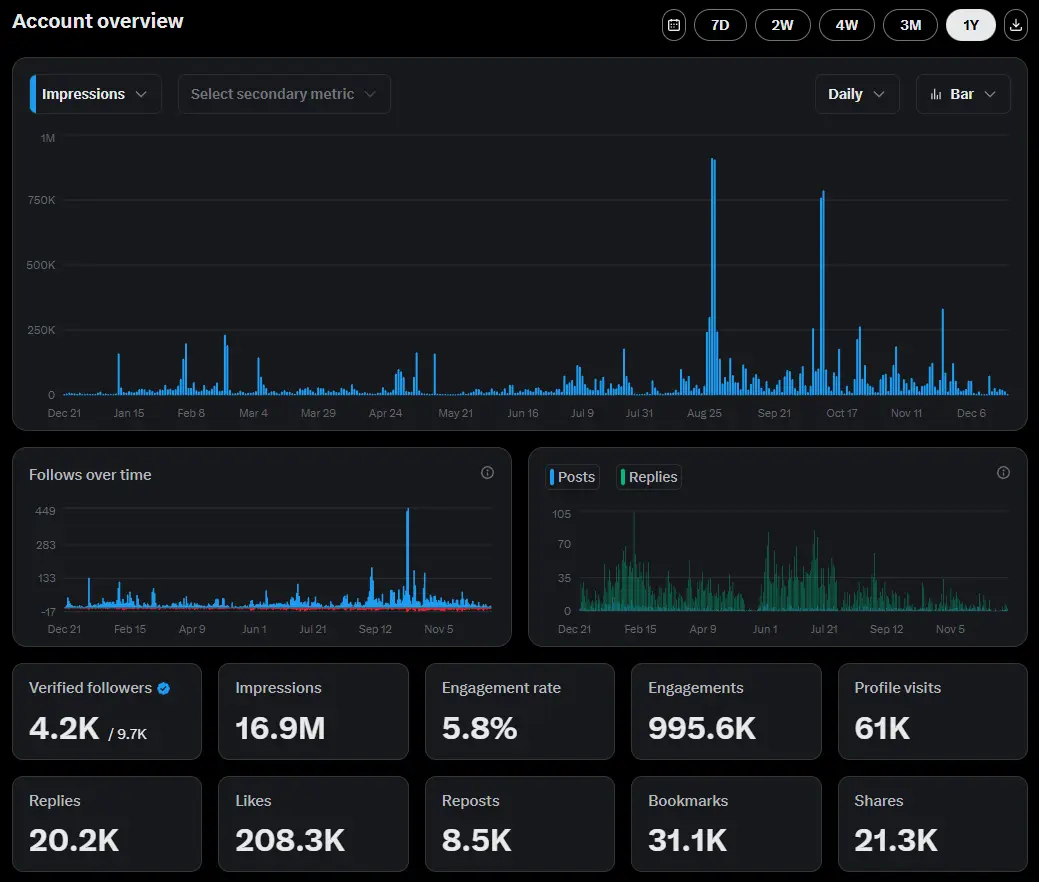Click info icon in Follows over time
The height and width of the screenshot is (882, 1039).
point(487,473)
